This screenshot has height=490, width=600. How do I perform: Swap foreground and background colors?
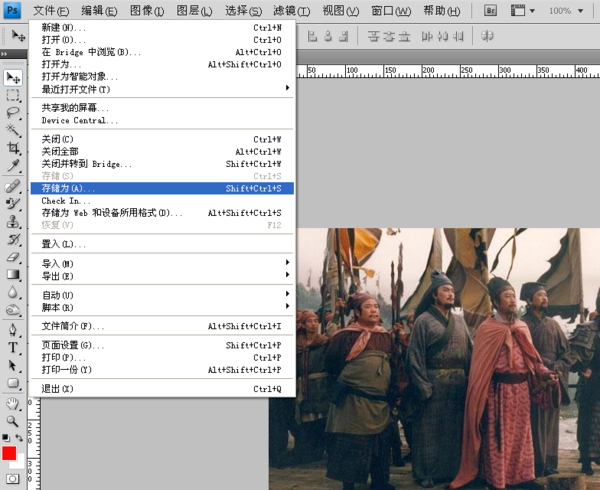(19, 437)
